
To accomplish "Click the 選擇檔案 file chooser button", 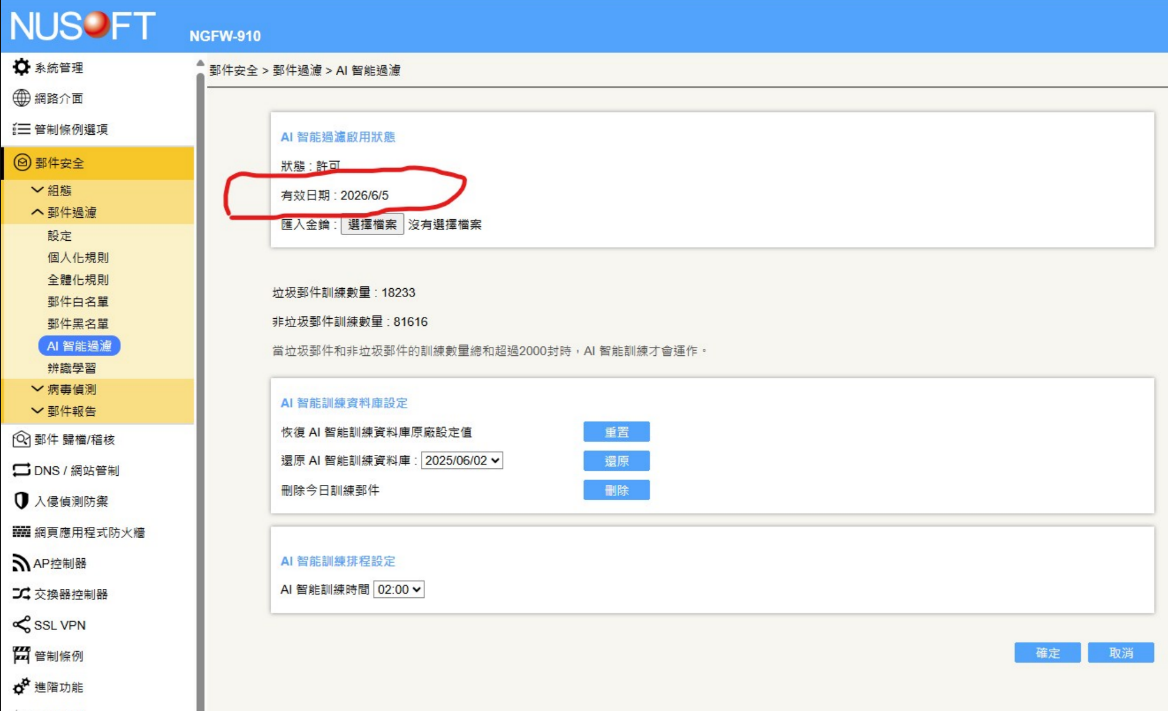I will tap(372, 225).
